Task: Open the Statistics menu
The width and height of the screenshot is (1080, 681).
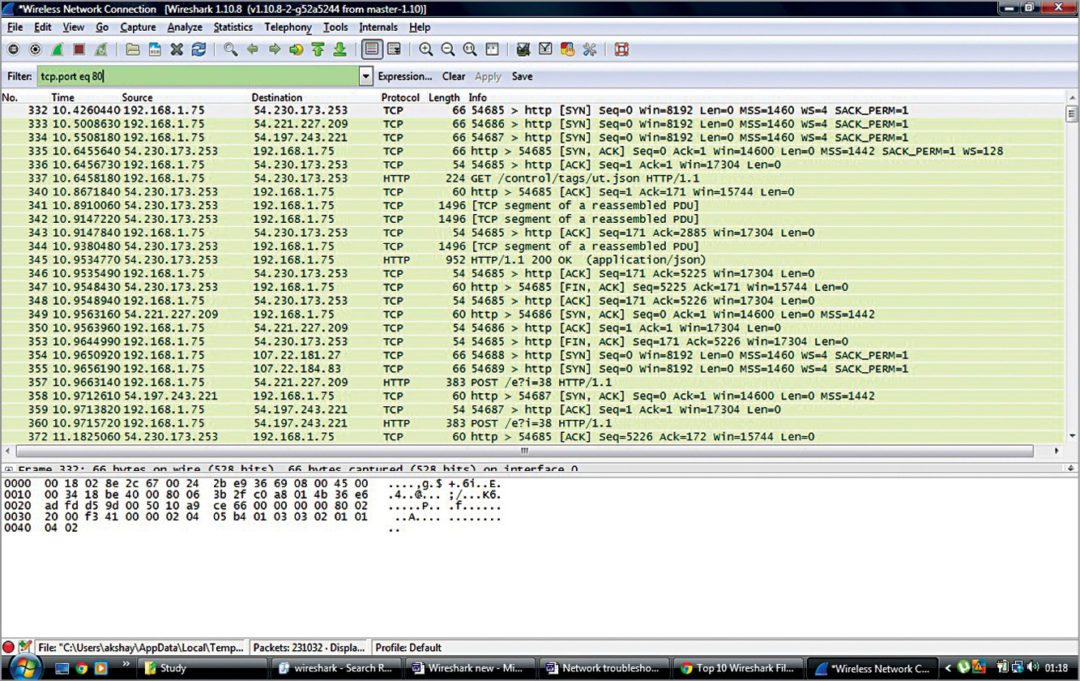Action: [x=232, y=27]
